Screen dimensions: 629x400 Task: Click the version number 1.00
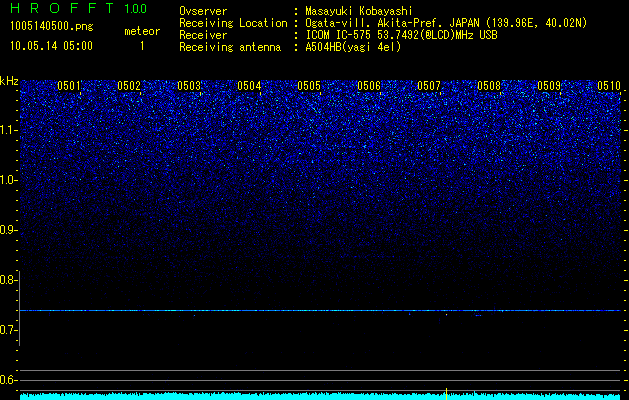[136, 8]
